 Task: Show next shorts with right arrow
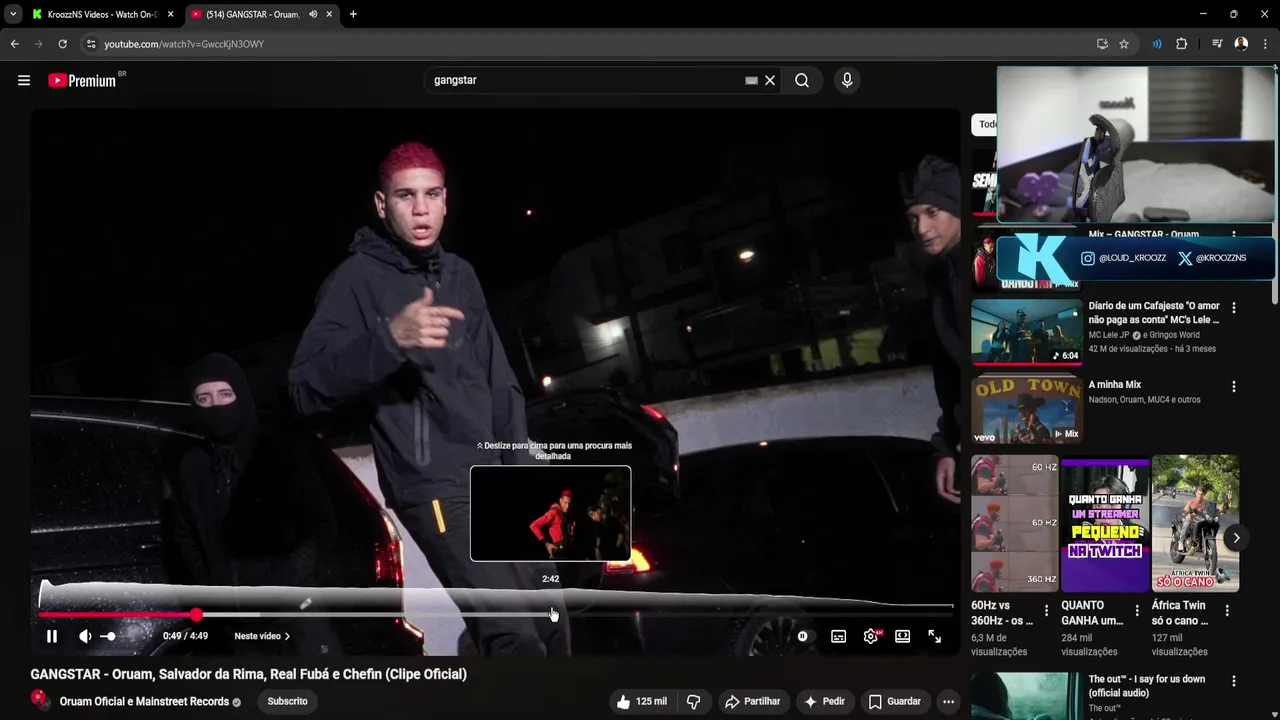pos(1236,538)
